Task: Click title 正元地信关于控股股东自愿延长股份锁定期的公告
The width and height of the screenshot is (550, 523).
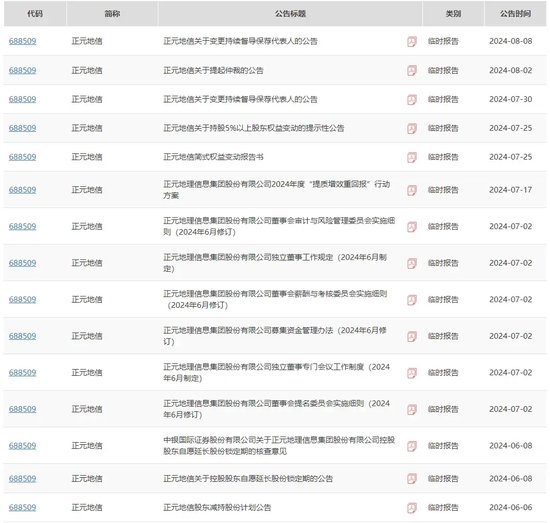Action: pos(248,478)
